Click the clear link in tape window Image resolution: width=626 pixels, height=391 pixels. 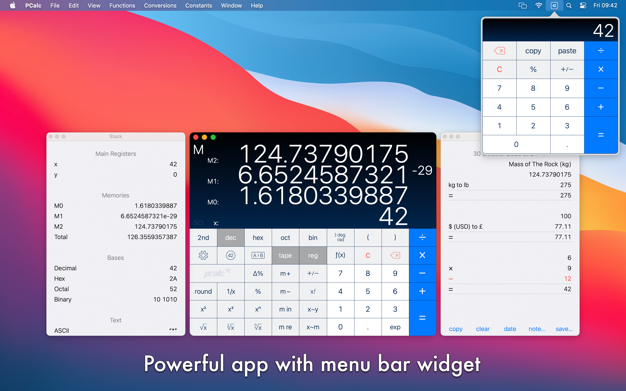tap(483, 329)
